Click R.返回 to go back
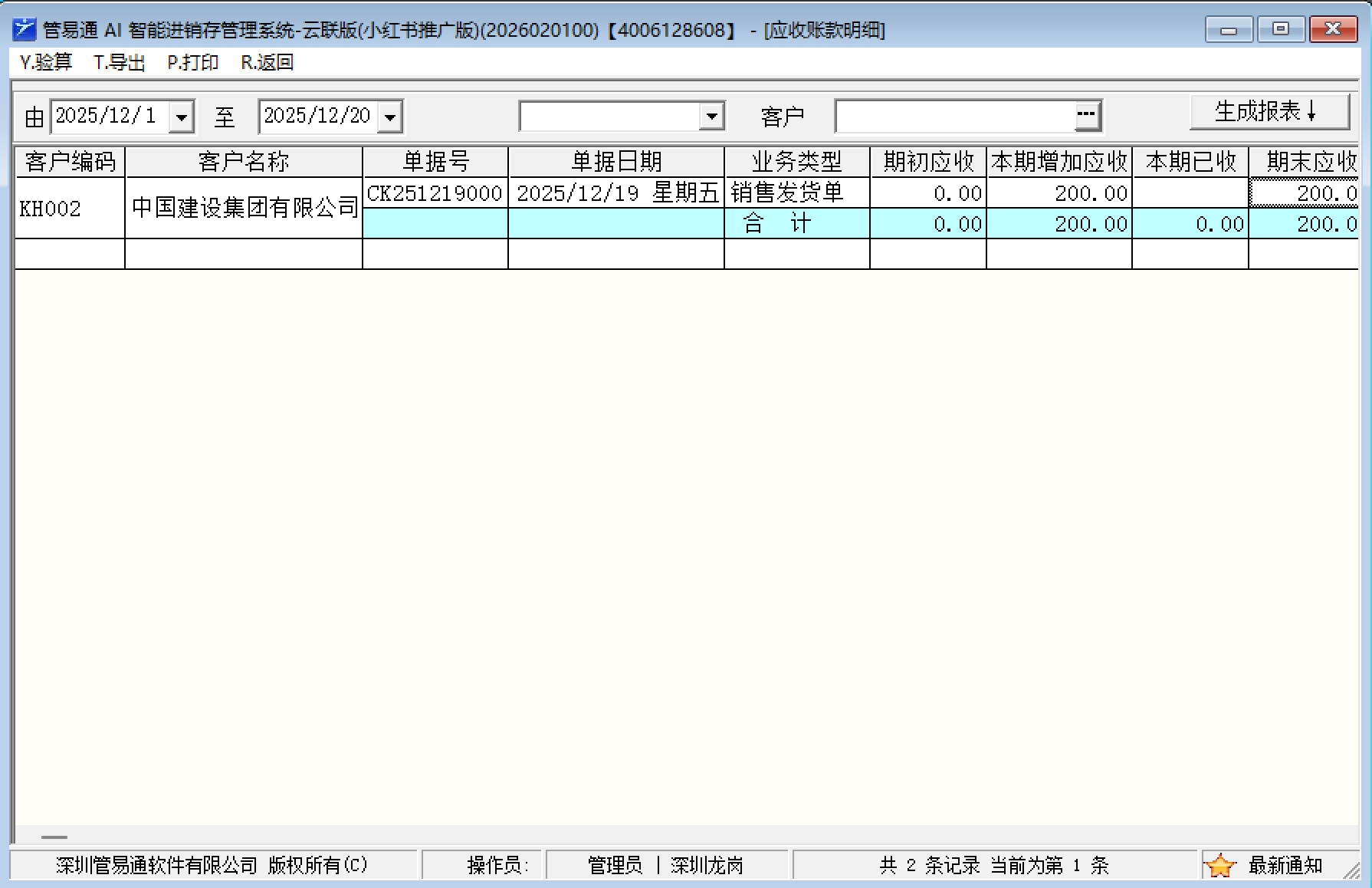 (267, 62)
